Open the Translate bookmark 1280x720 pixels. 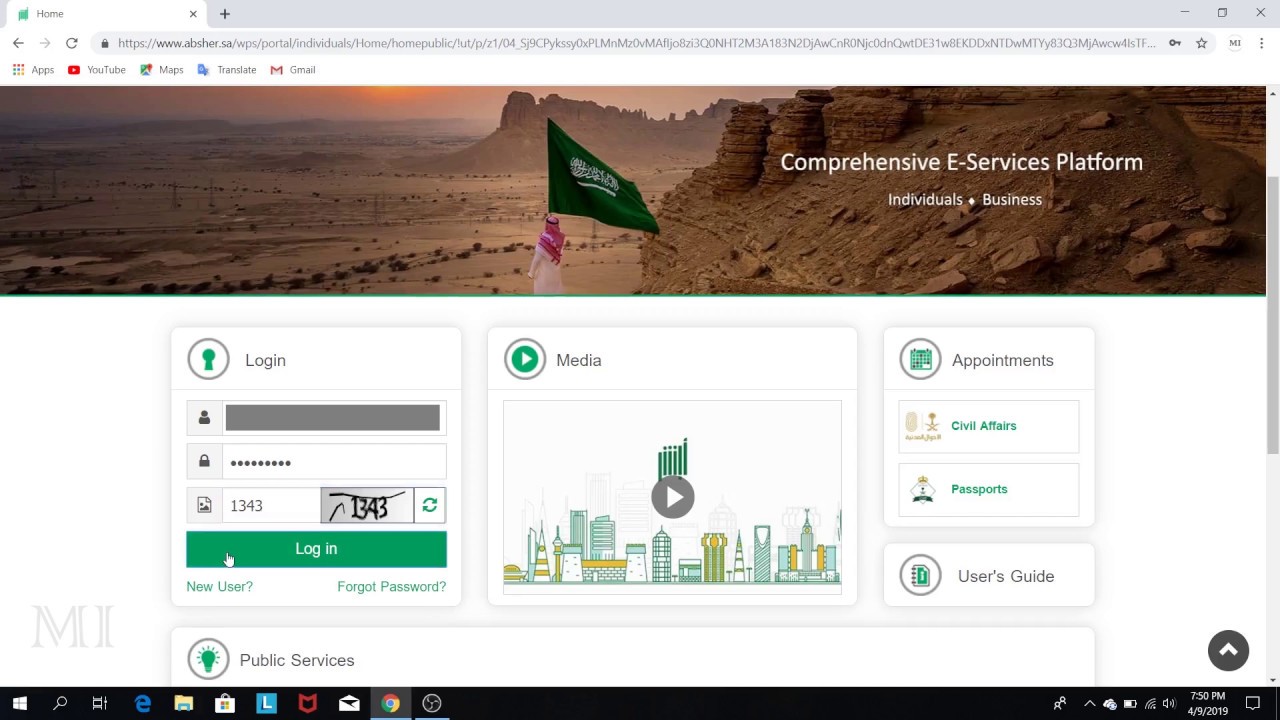(226, 70)
